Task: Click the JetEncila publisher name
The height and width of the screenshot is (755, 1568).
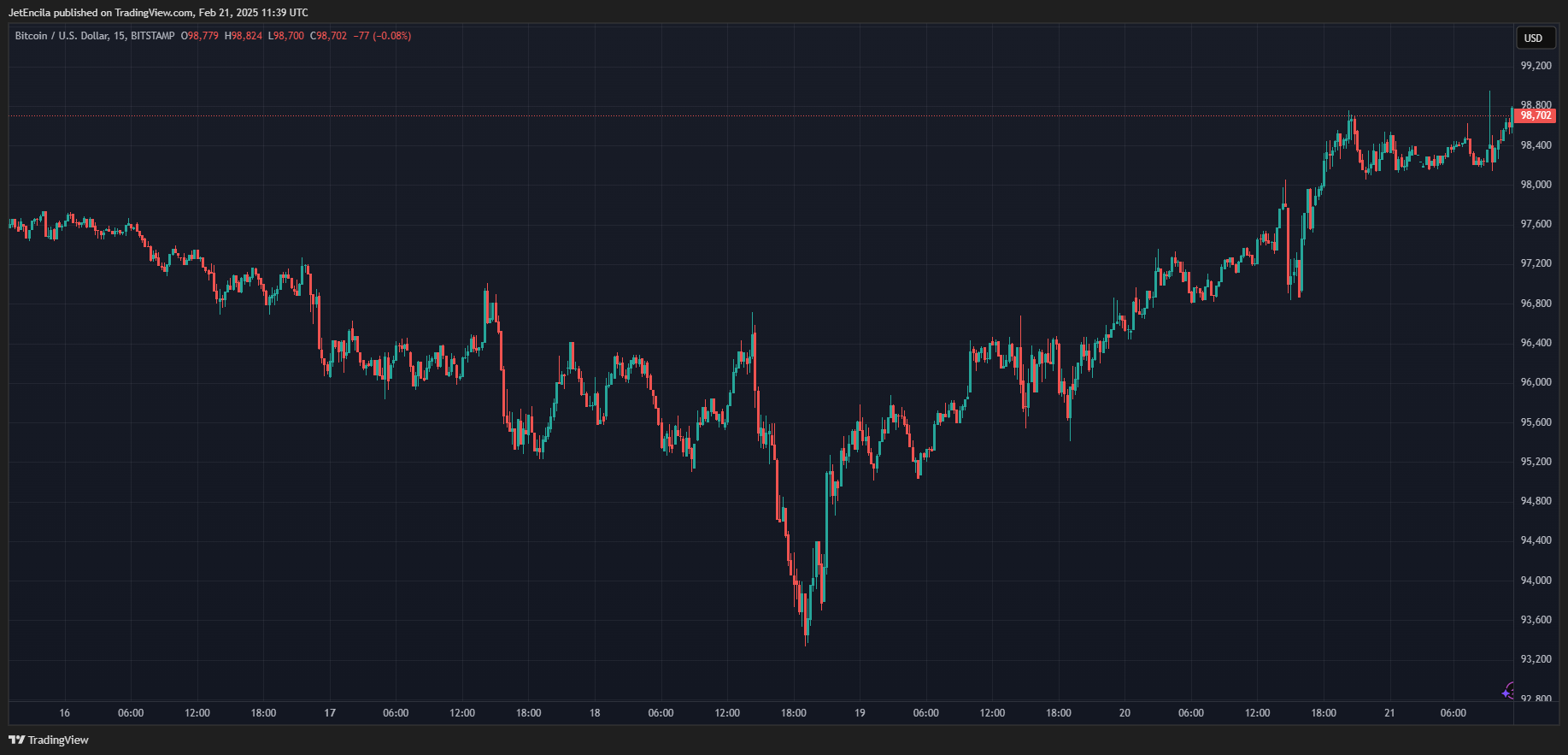Action: [29, 13]
